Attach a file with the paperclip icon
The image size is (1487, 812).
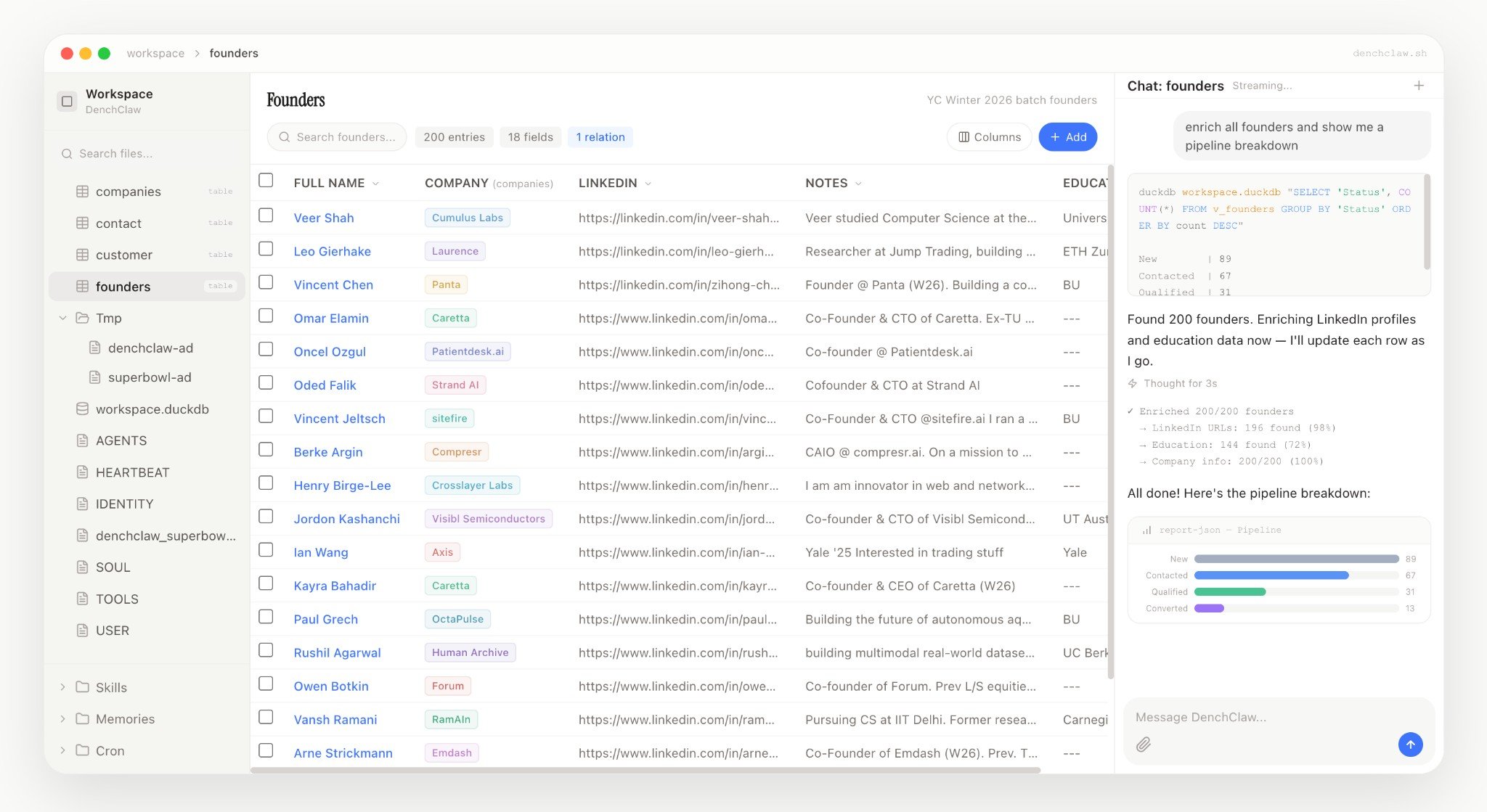click(x=1145, y=745)
